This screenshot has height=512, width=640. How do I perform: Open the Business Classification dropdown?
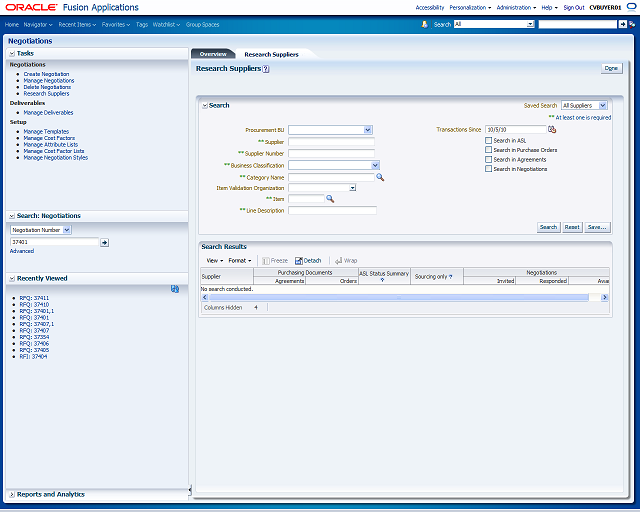coord(376,165)
